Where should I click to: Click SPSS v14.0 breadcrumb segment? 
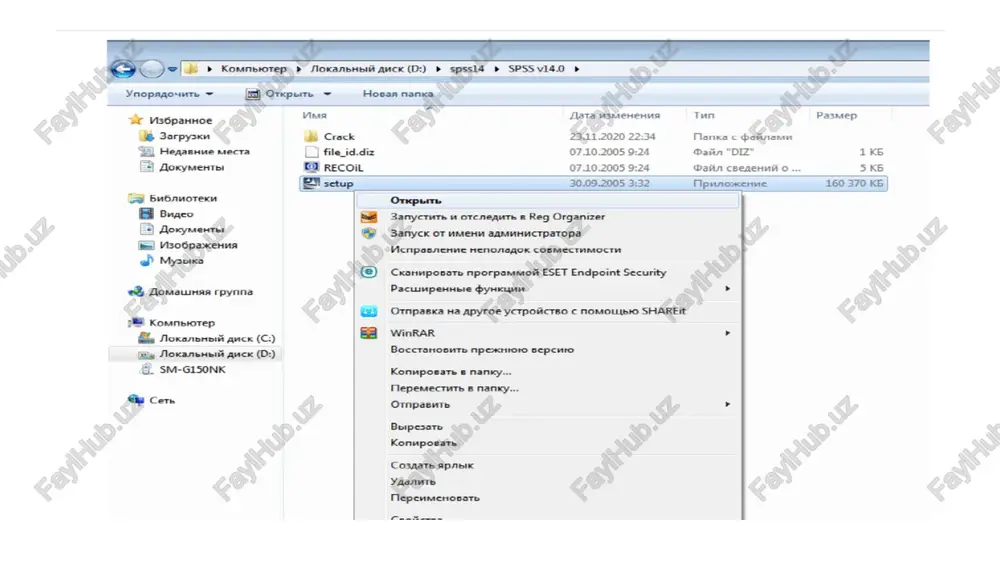coord(536,68)
